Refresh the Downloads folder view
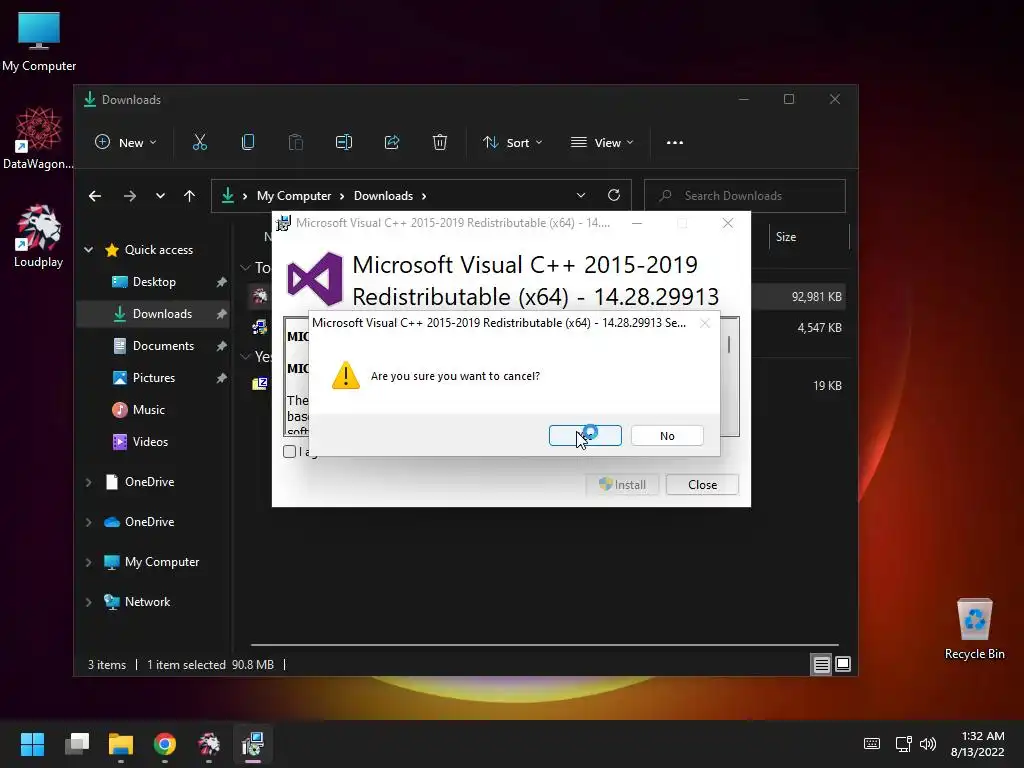Viewport: 1024px width, 768px height. [614, 195]
